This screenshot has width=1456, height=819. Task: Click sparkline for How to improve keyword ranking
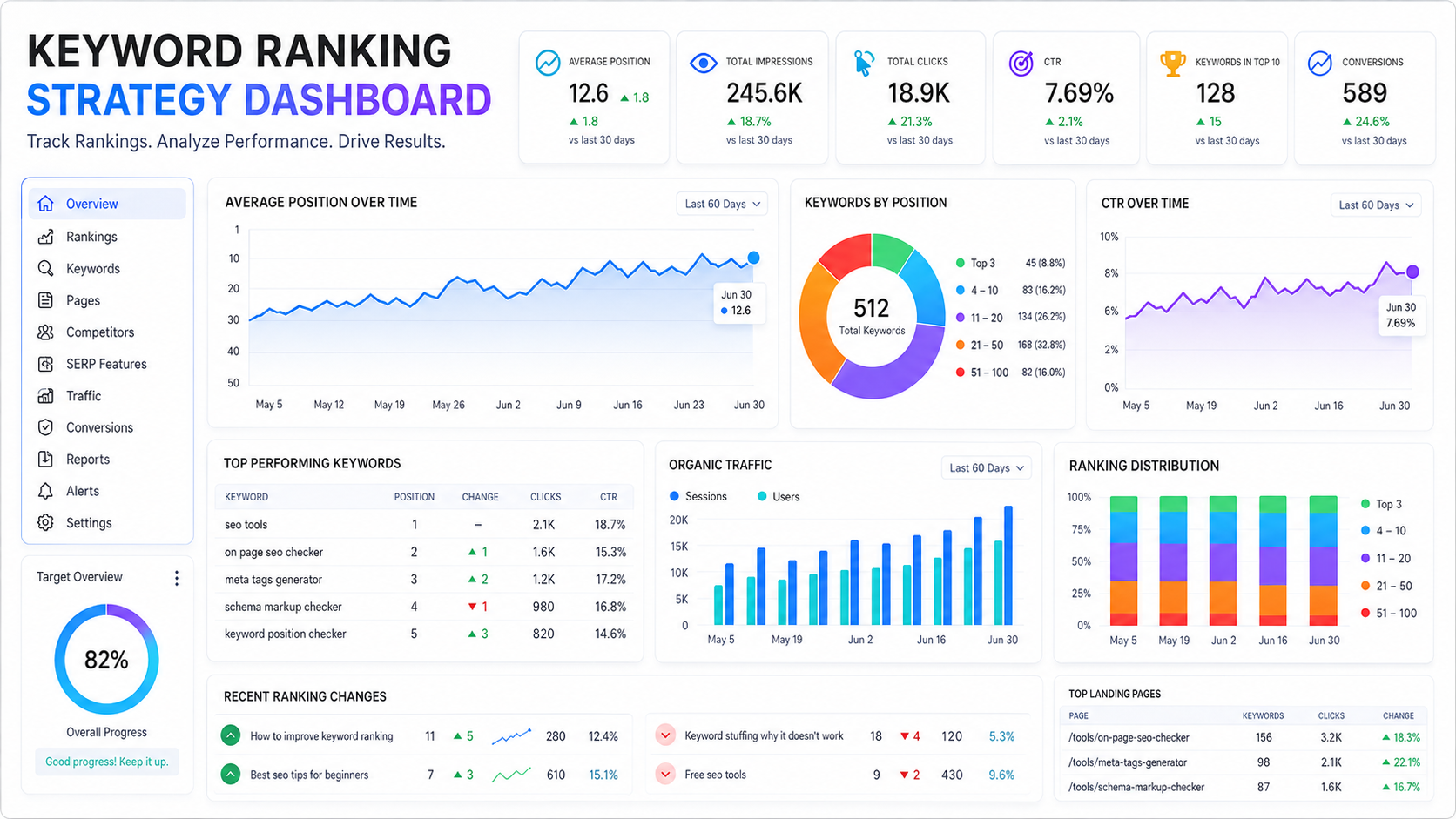(511, 736)
